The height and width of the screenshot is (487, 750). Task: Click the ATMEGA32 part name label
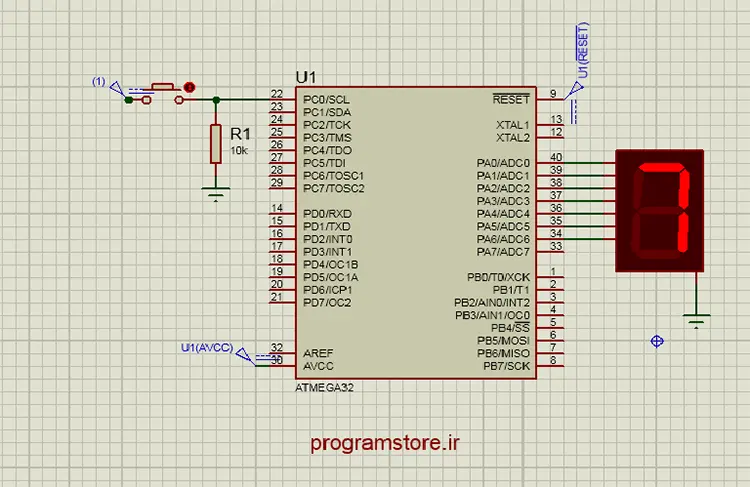(x=324, y=387)
